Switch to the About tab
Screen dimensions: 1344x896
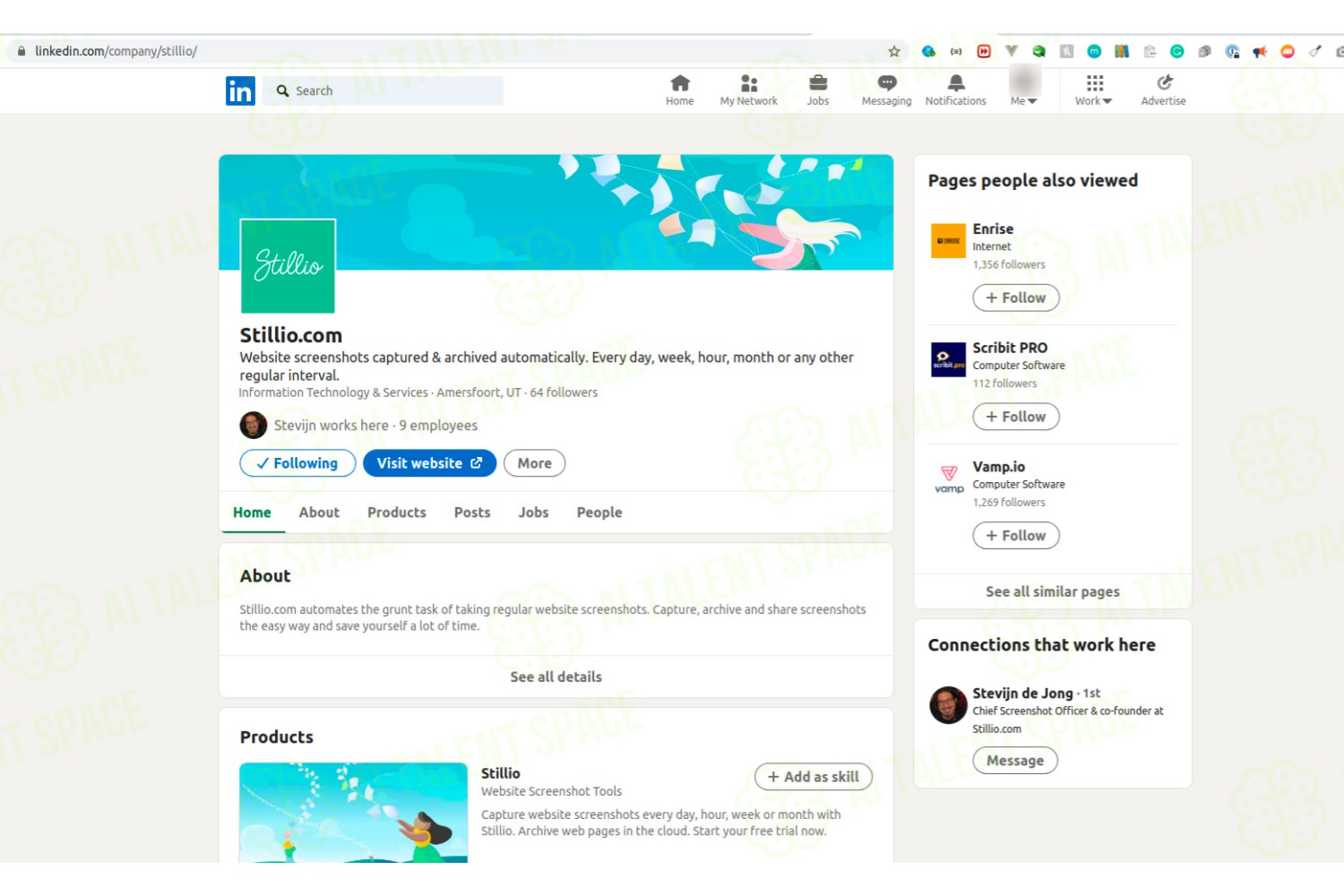click(x=319, y=513)
